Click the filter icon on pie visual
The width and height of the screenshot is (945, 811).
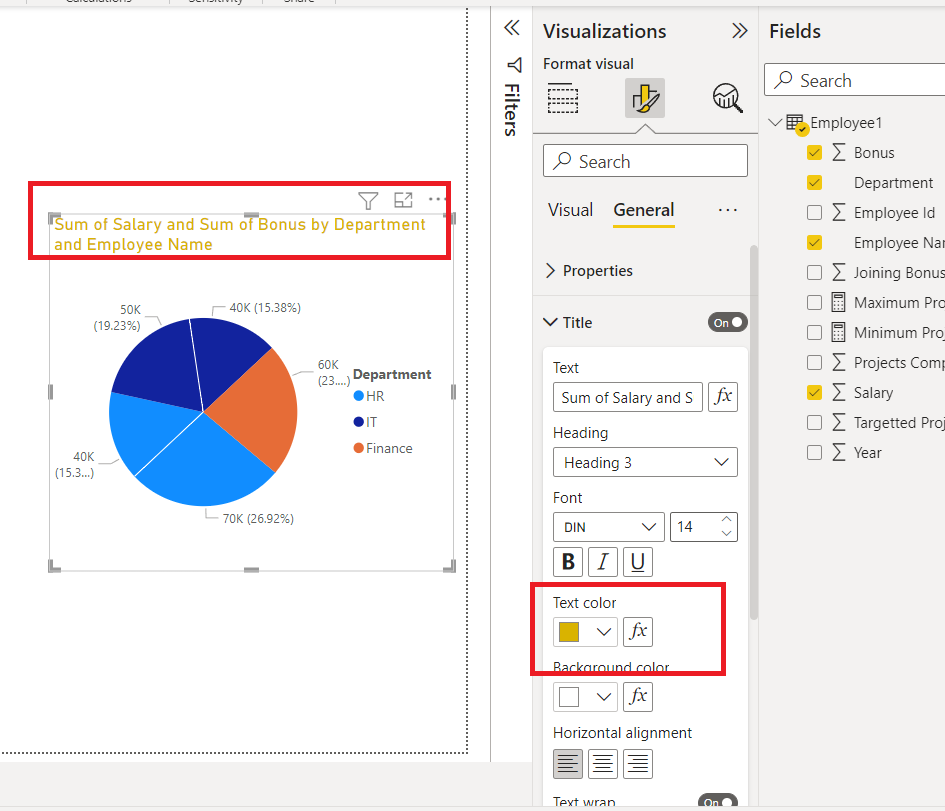point(368,200)
